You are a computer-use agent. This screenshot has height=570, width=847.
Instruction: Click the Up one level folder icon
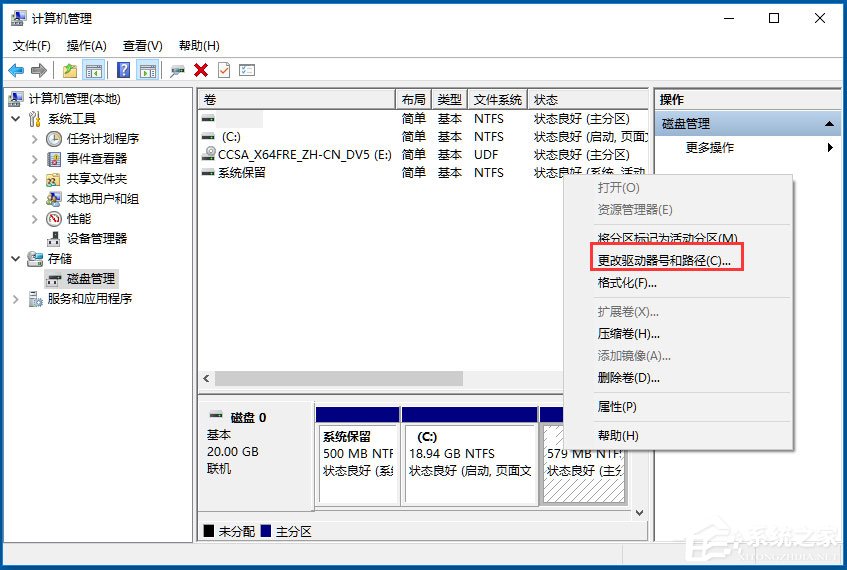(69, 70)
